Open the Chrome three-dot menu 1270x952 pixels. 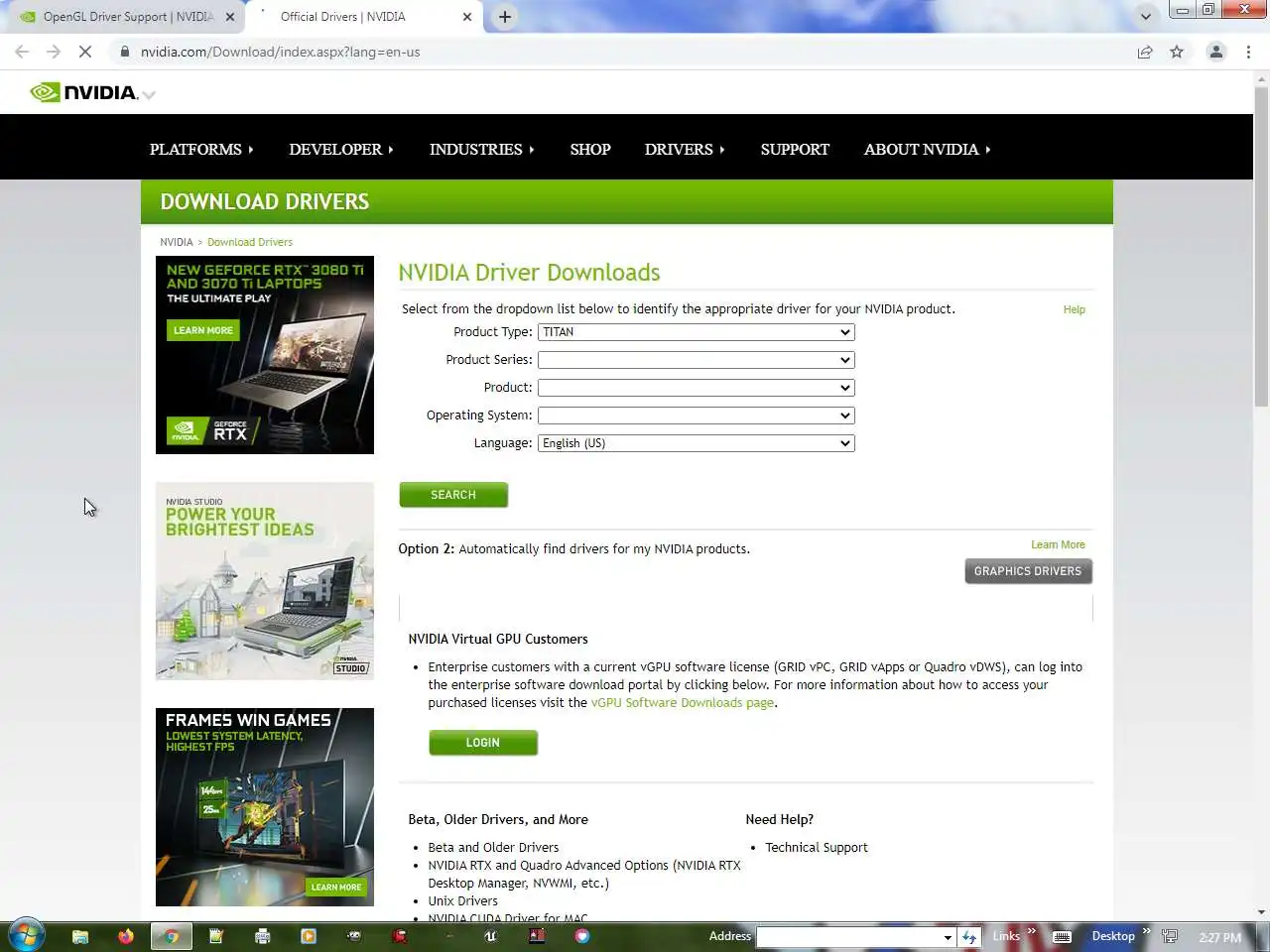tap(1248, 52)
